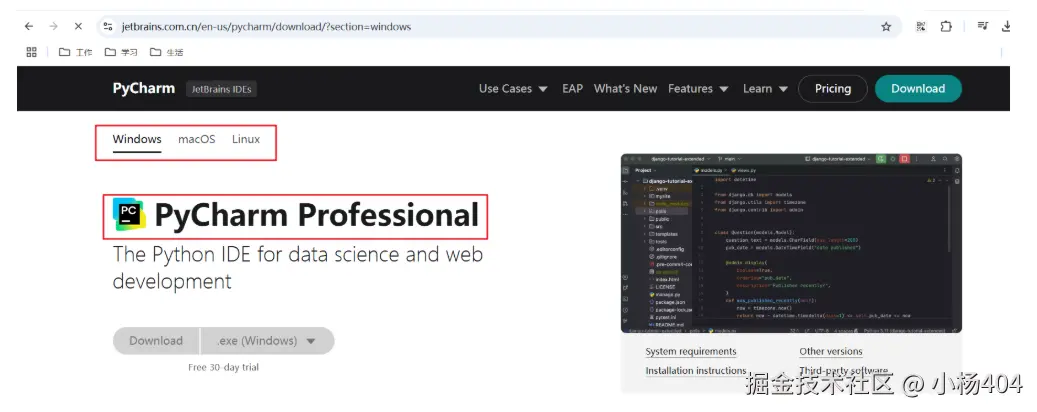The image size is (1037, 412).
Task: Click the PyCharm logo in the header
Action: pyautogui.click(x=144, y=89)
